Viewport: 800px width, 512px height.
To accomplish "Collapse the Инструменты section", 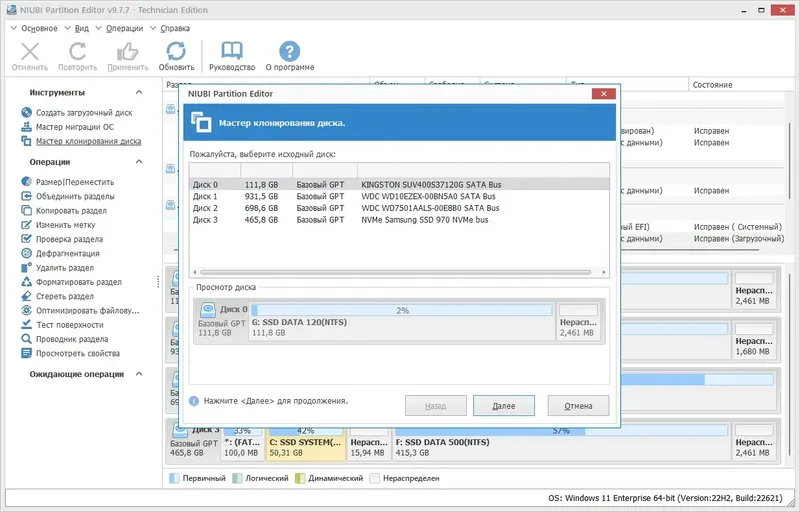I will click(139, 92).
